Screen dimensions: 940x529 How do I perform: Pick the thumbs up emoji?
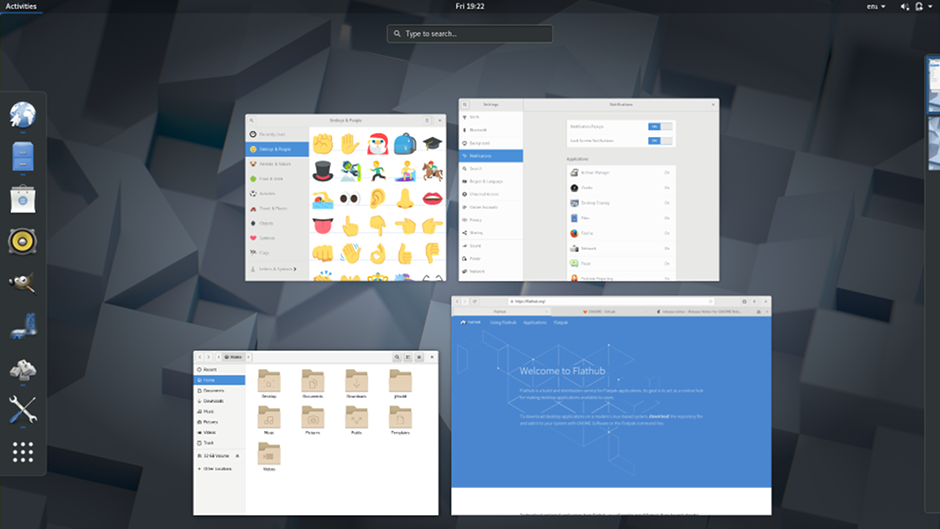click(405, 254)
